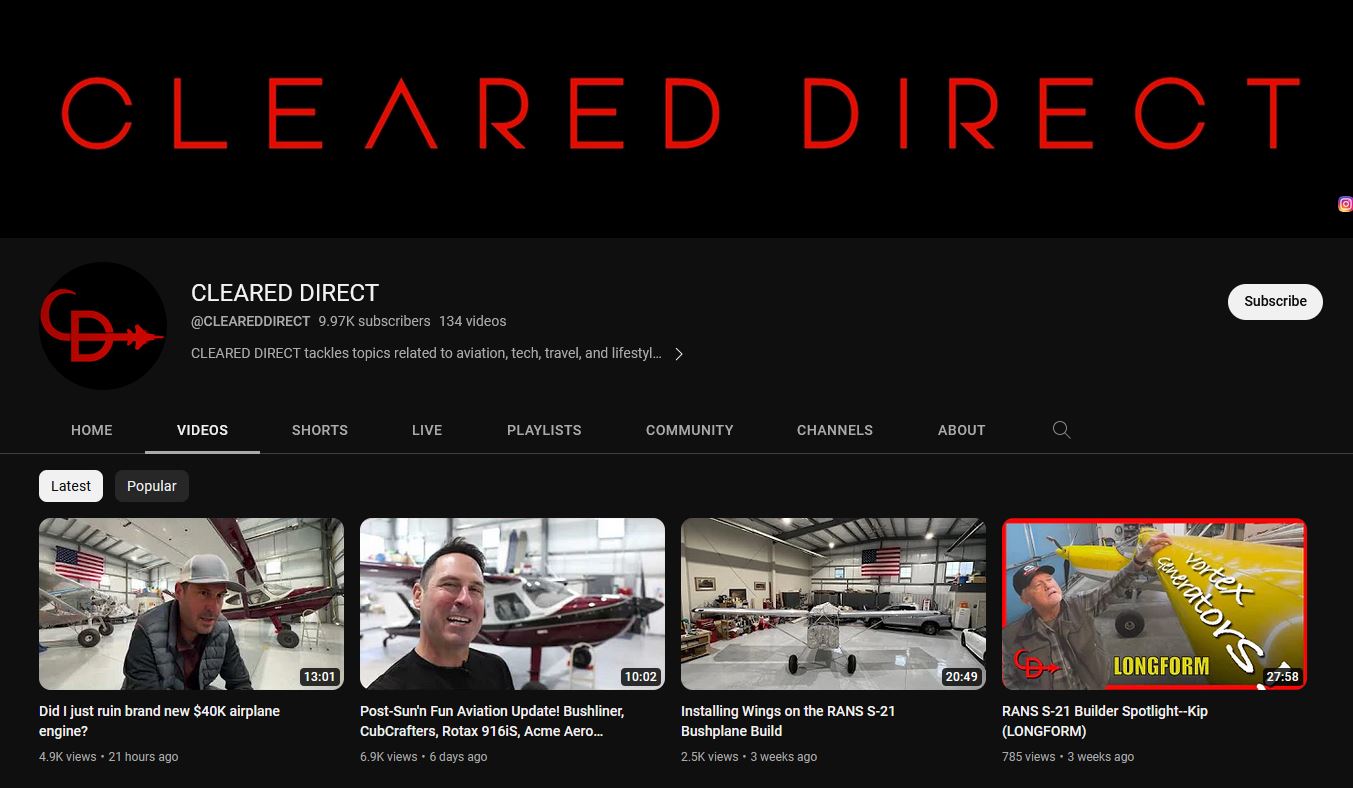The image size is (1353, 788).
Task: Open the Channels tab
Action: pos(835,430)
